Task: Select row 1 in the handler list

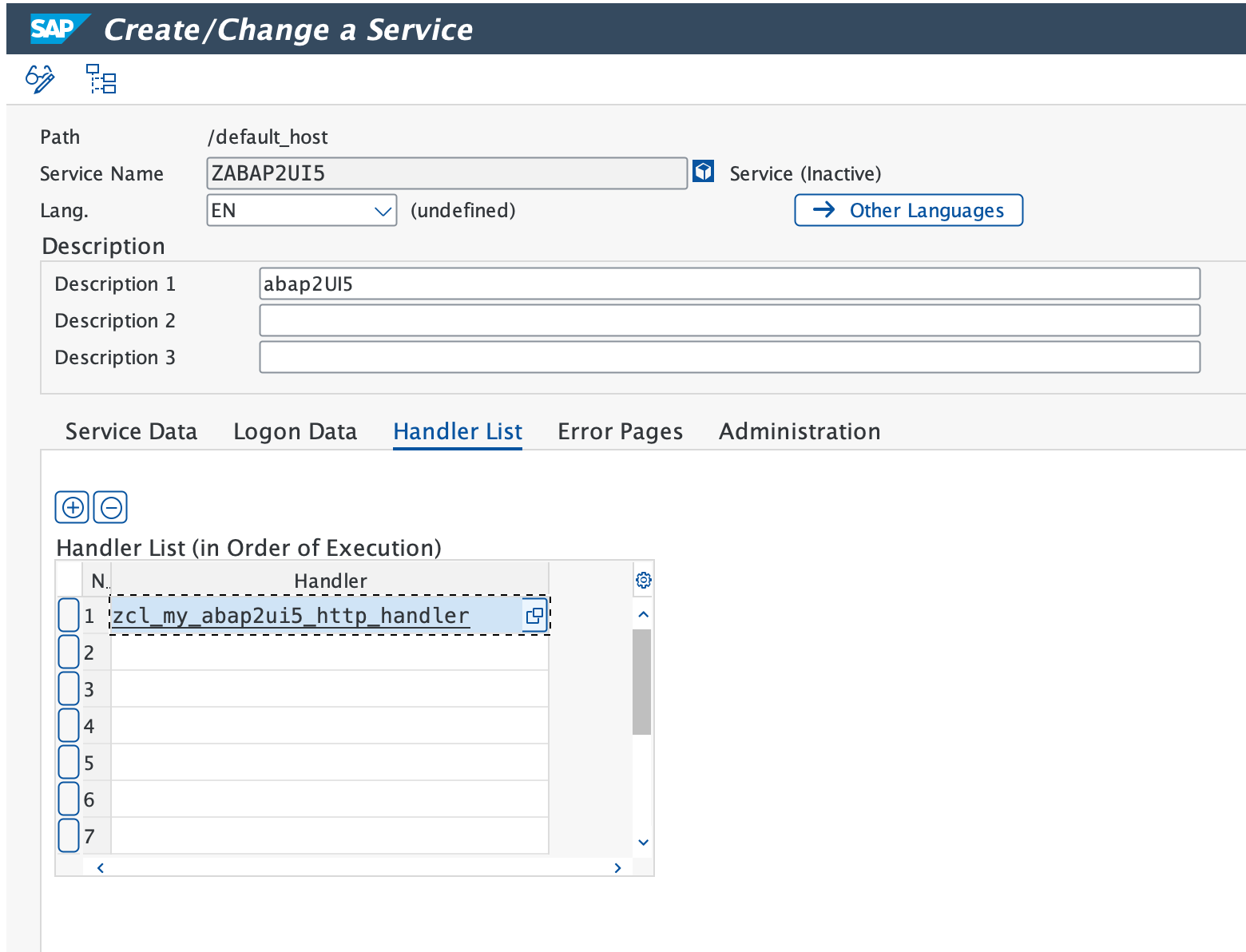Action: [x=69, y=614]
